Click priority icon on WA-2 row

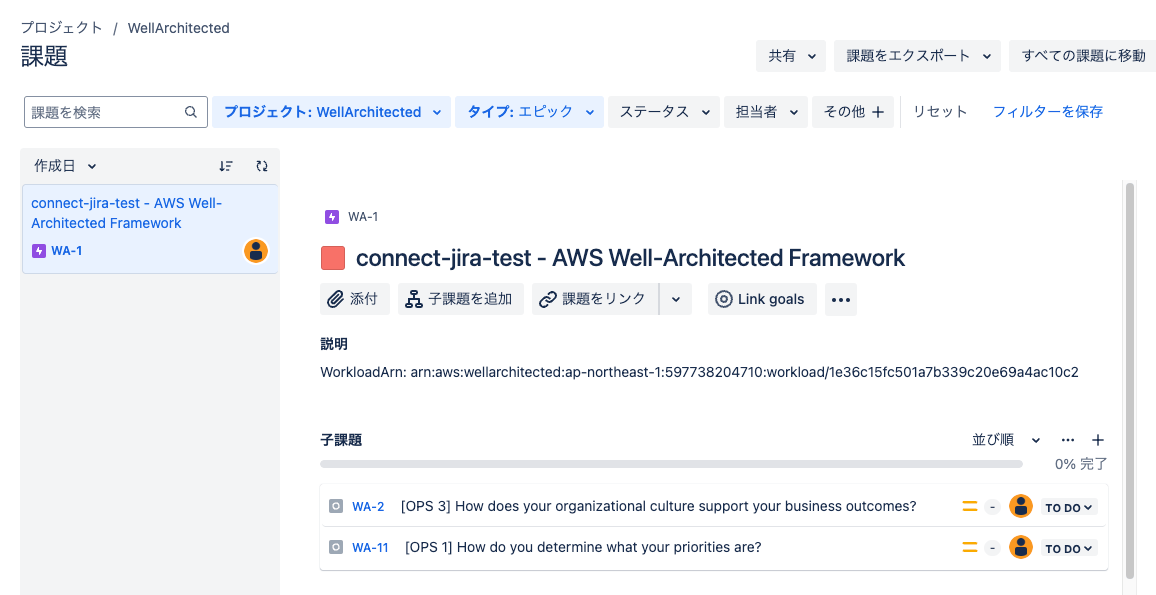point(969,507)
